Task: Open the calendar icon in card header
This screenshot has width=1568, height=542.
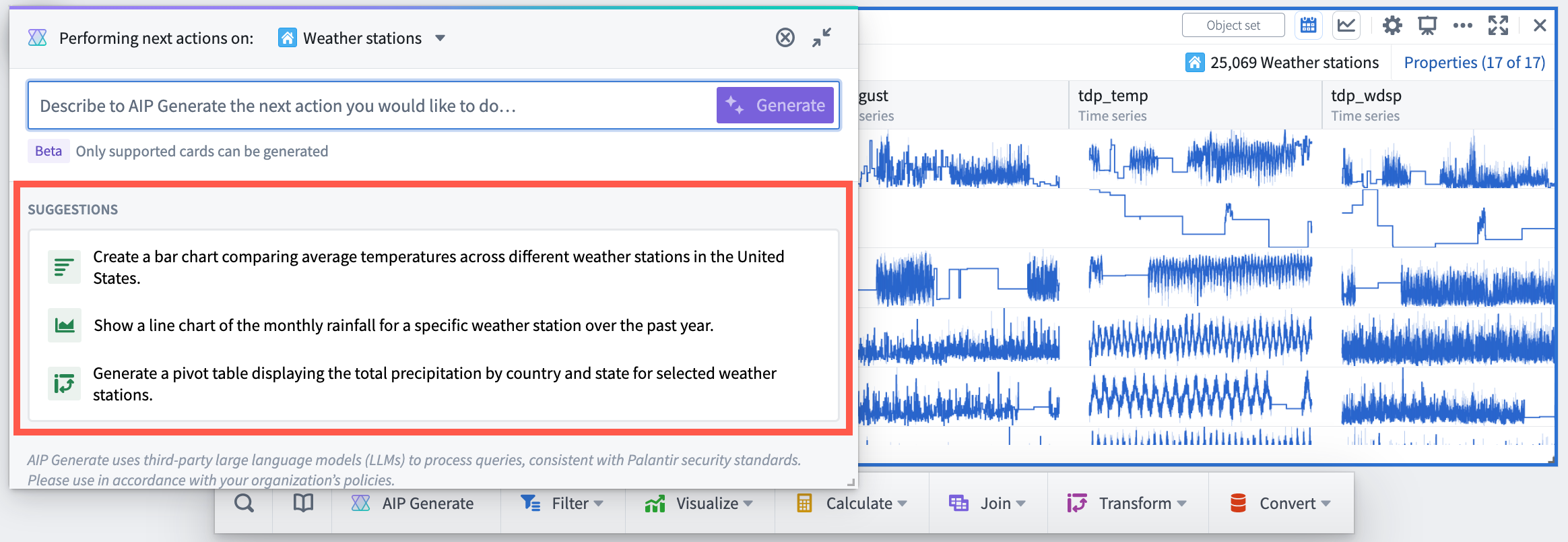Action: [x=1308, y=26]
